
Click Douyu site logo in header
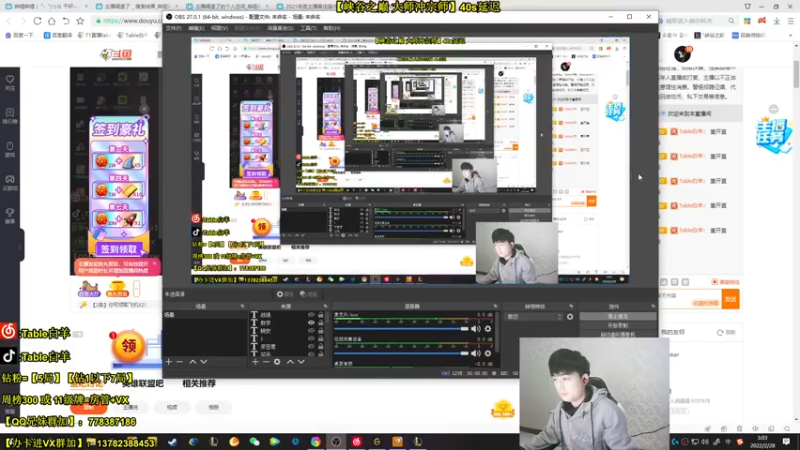(117, 55)
